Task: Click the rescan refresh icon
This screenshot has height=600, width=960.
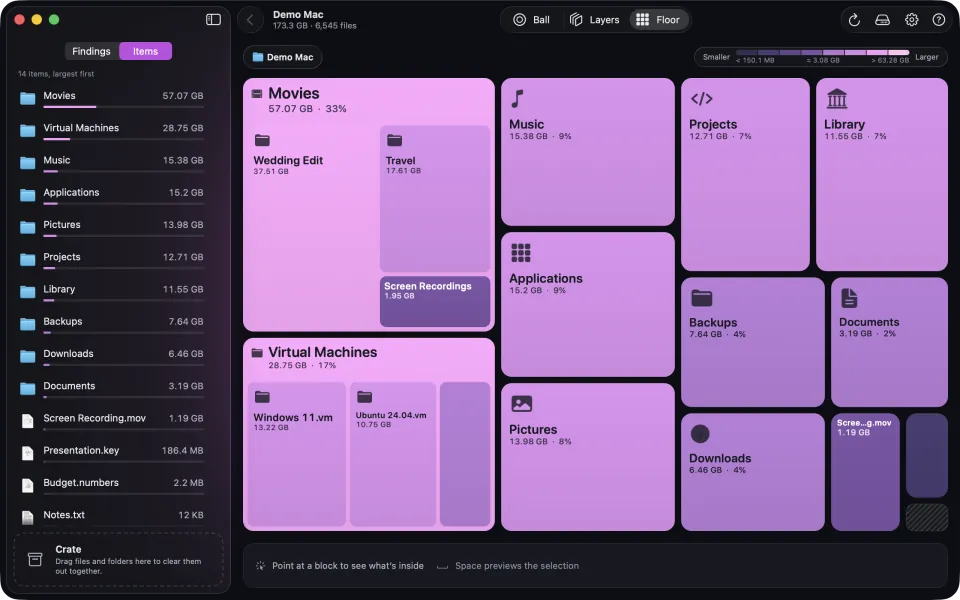Action: tap(854, 20)
